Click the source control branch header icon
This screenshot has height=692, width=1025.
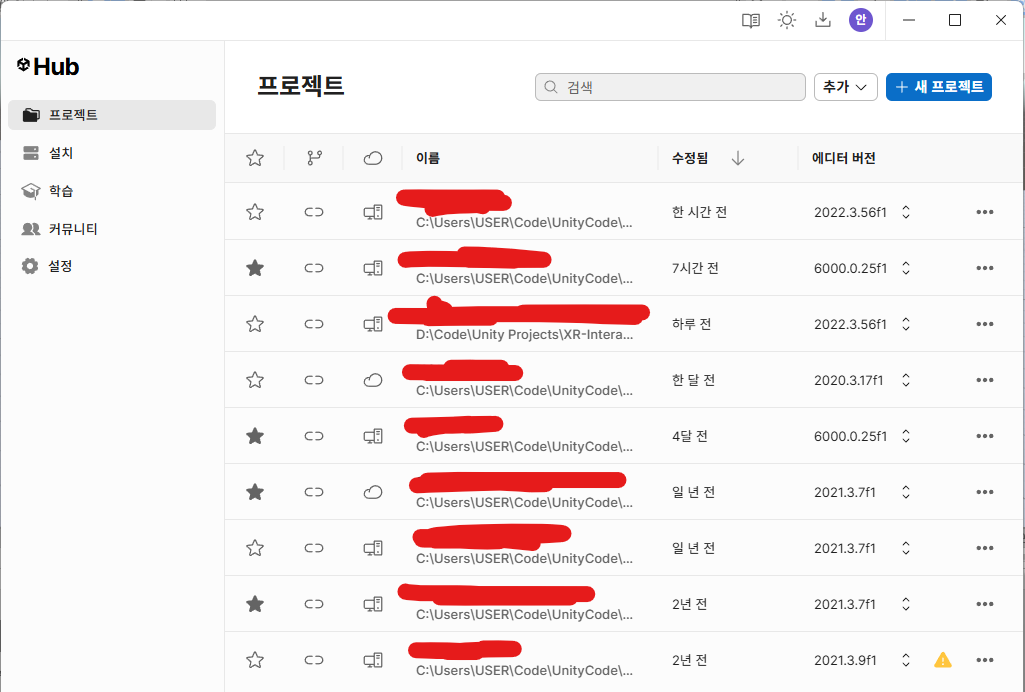pyautogui.click(x=314, y=158)
